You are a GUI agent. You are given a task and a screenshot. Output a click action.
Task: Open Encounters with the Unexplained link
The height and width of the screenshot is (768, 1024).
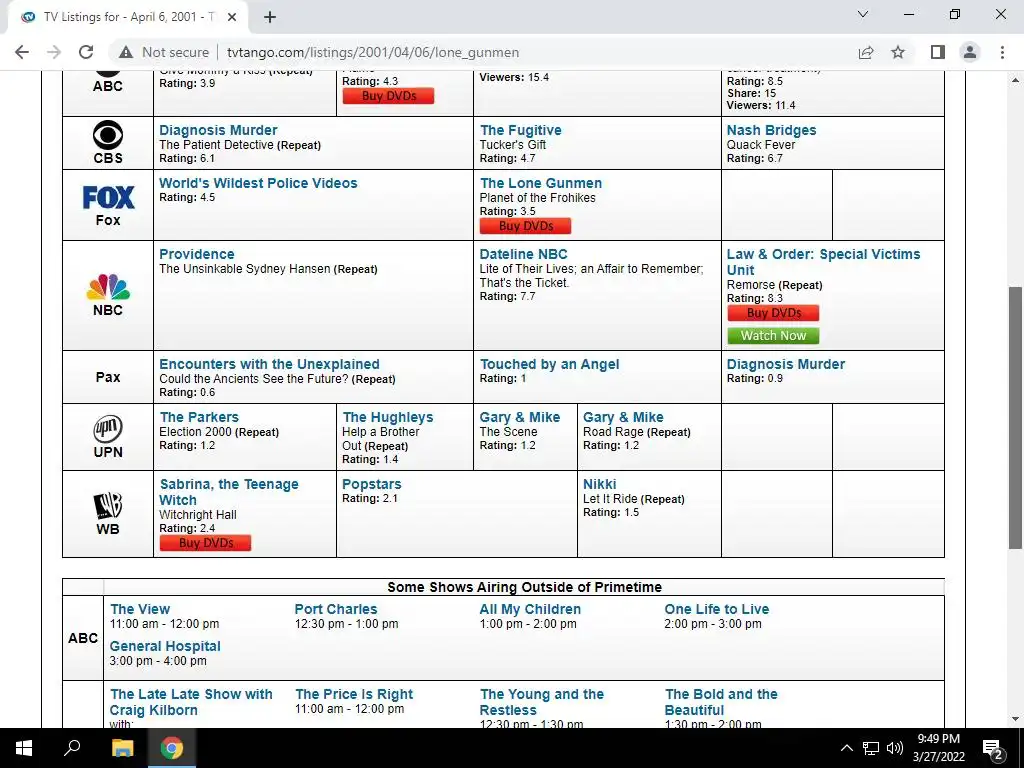coord(269,364)
